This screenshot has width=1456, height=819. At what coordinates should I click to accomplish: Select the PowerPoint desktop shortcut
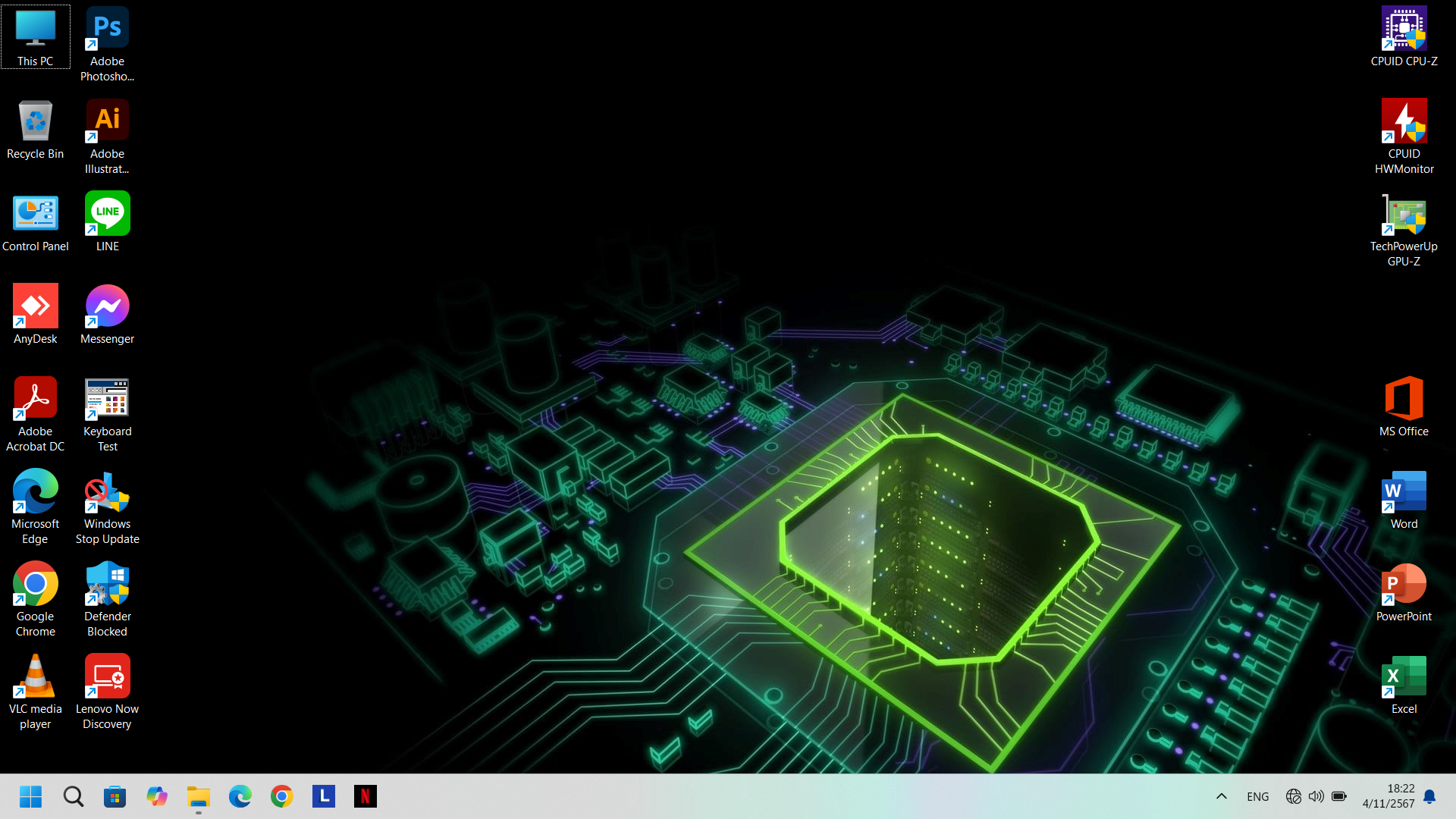pyautogui.click(x=1404, y=592)
